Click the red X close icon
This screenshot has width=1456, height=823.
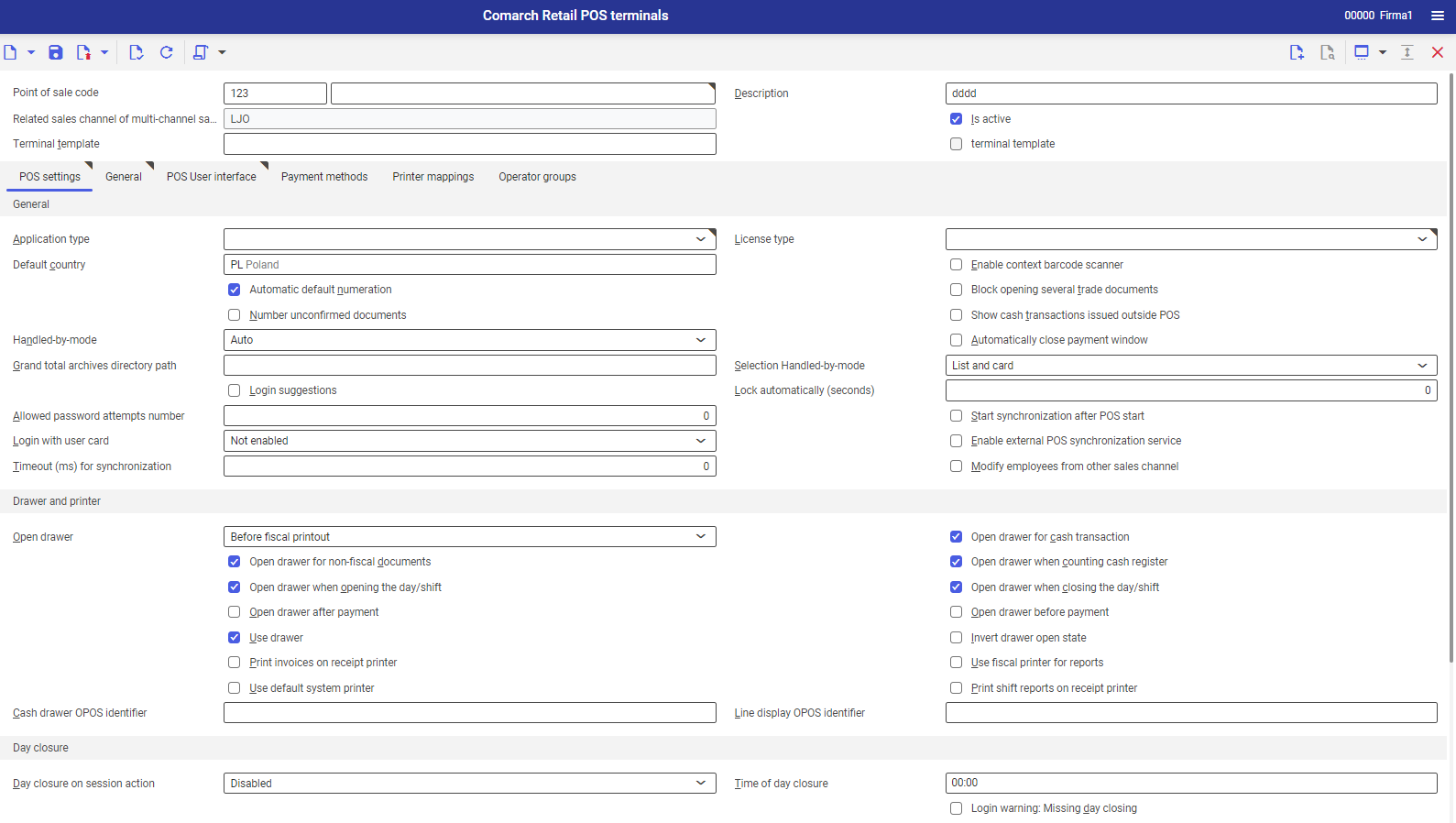pyautogui.click(x=1438, y=52)
